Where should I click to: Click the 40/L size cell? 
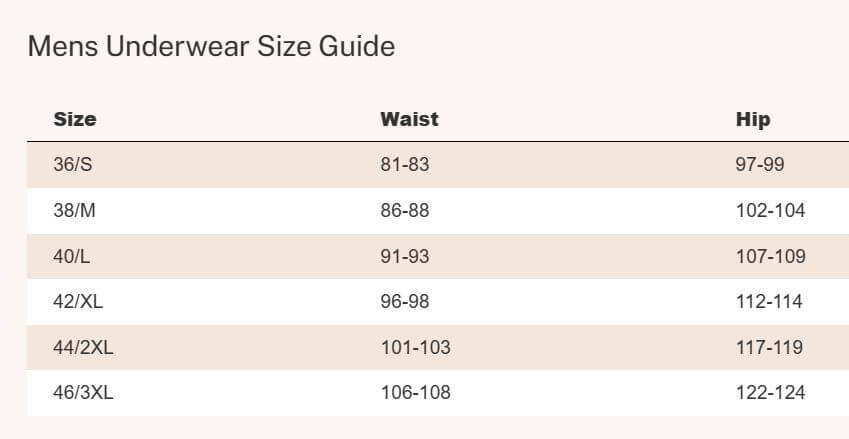[x=71, y=256]
